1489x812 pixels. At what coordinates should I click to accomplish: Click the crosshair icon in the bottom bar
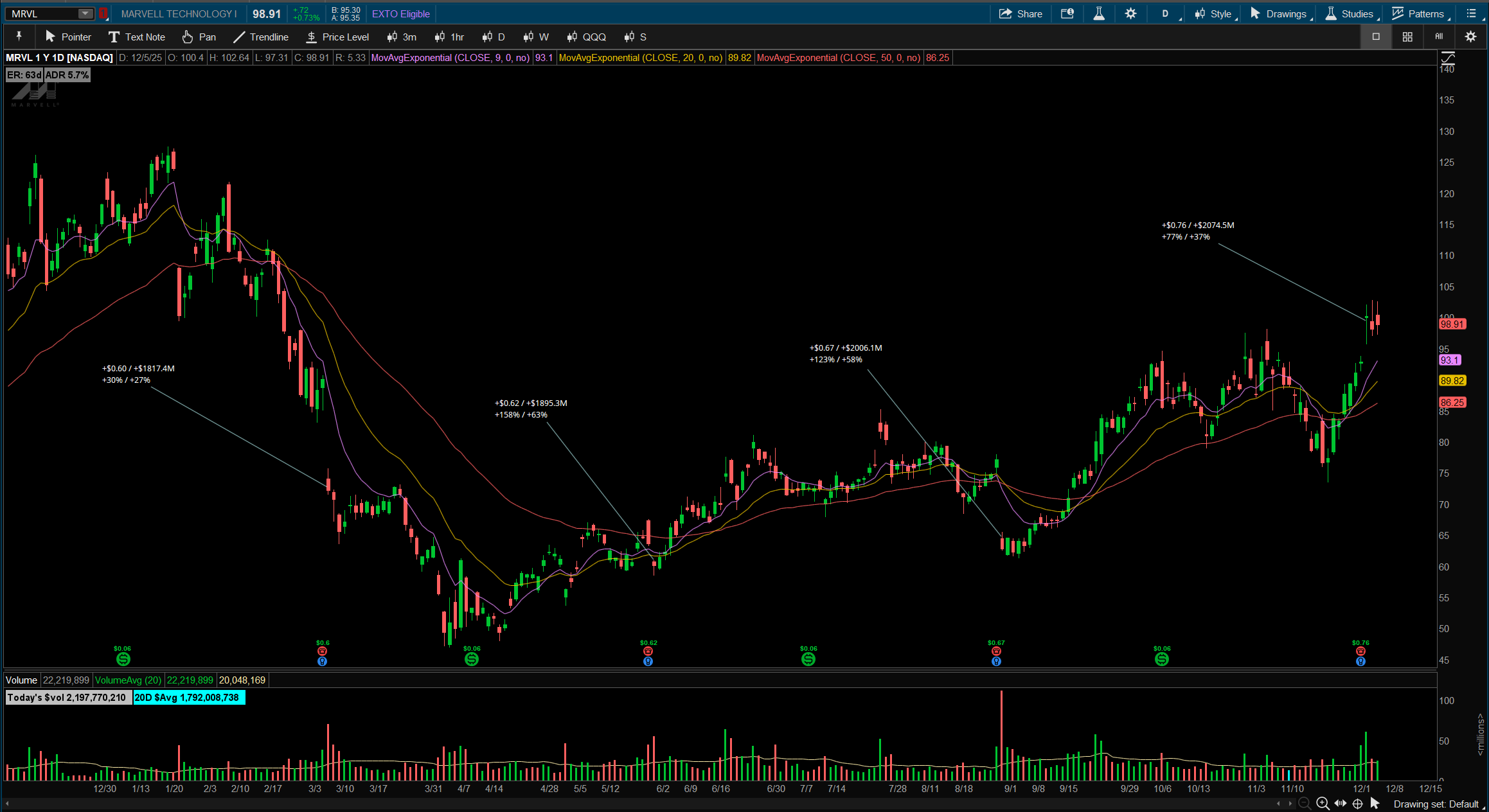click(x=1357, y=804)
